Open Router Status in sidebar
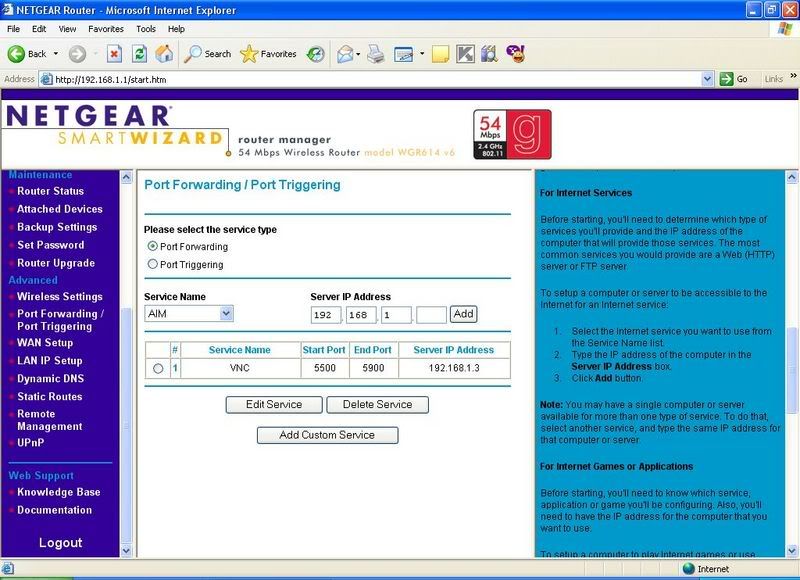Screen dimensions: 800x580 (51, 191)
